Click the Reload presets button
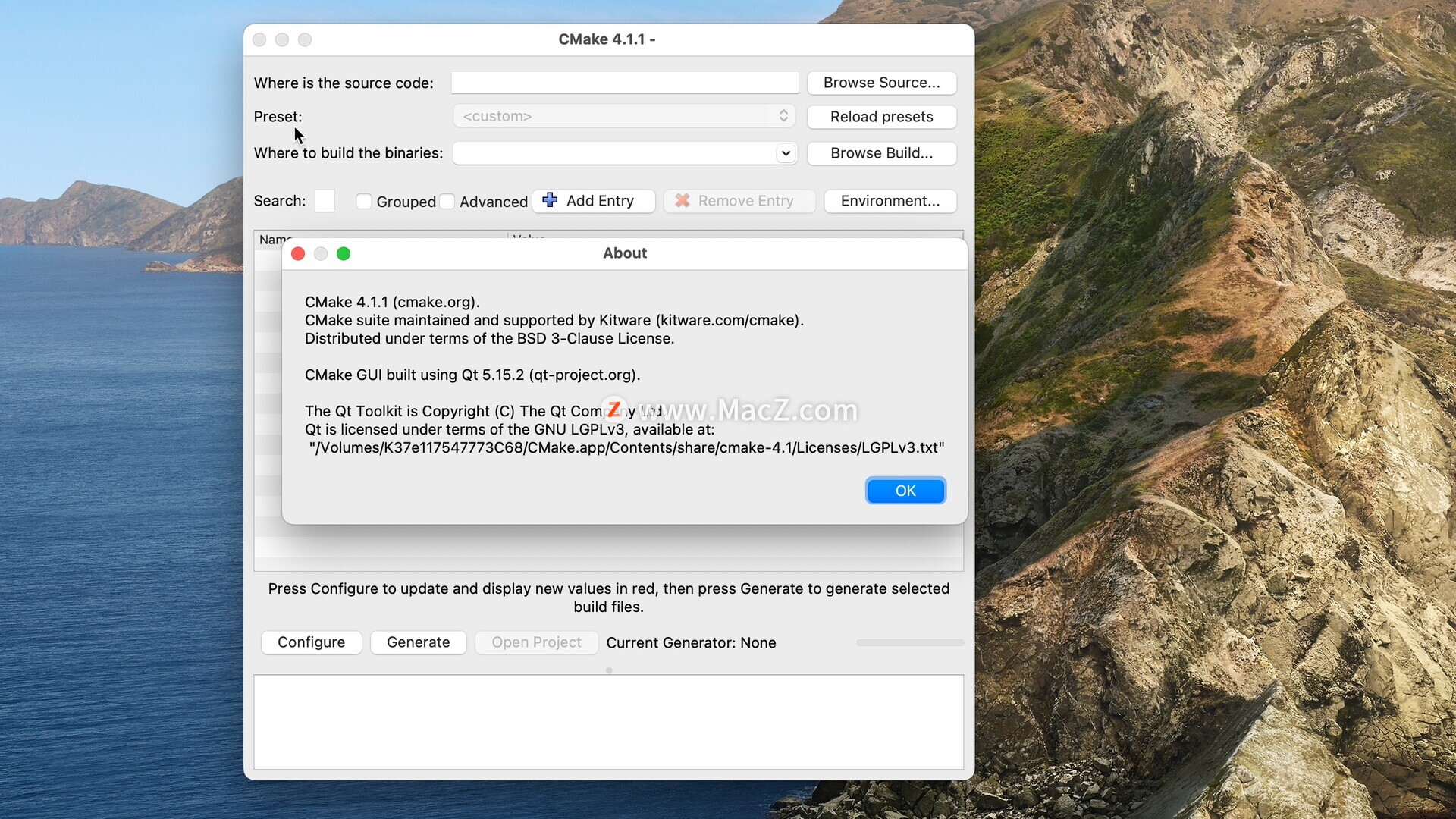Viewport: 1456px width, 819px height. pyautogui.click(x=881, y=117)
